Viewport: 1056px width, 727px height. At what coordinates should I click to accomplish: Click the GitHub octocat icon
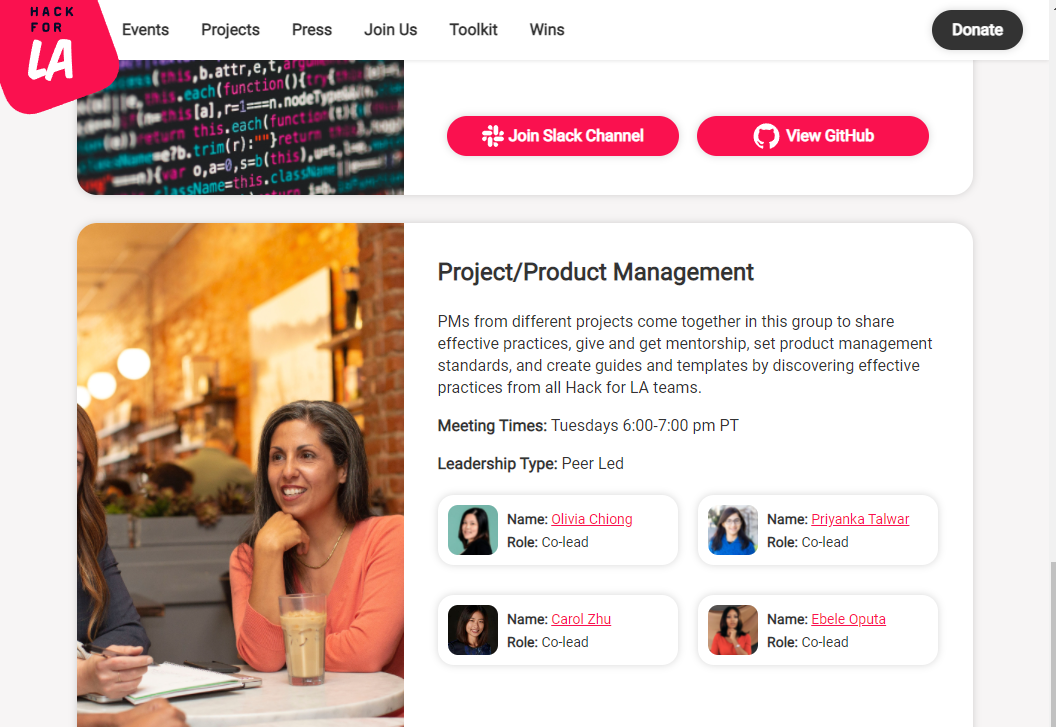[766, 136]
